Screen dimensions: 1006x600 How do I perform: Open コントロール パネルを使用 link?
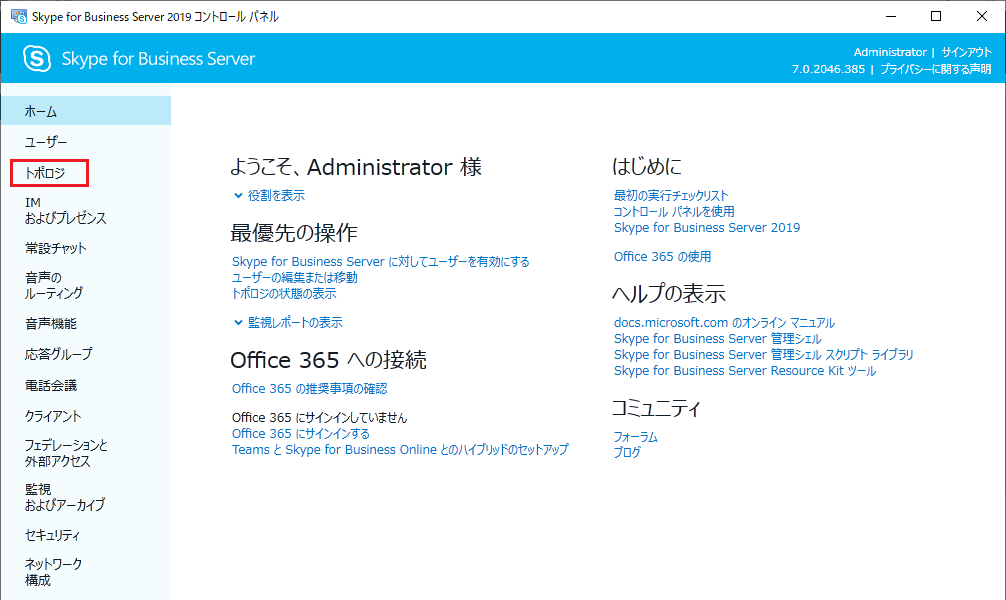point(674,212)
